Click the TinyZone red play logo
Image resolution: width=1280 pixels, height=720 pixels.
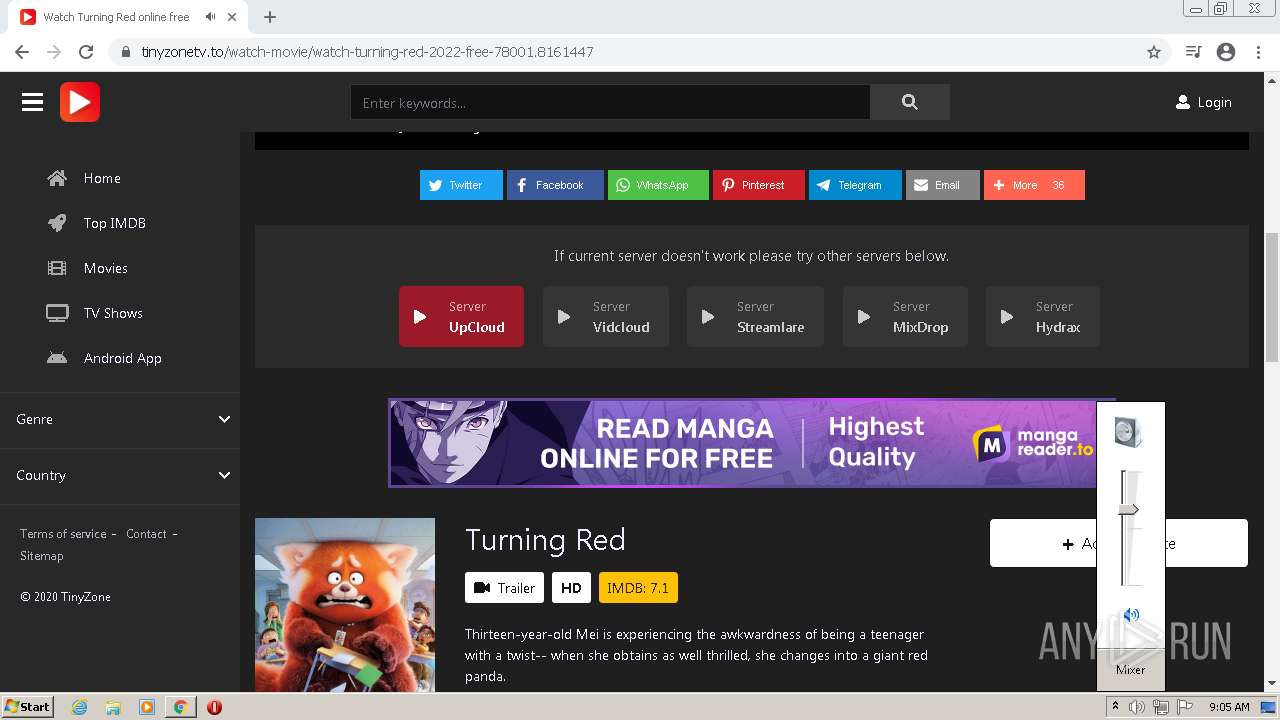pos(80,102)
